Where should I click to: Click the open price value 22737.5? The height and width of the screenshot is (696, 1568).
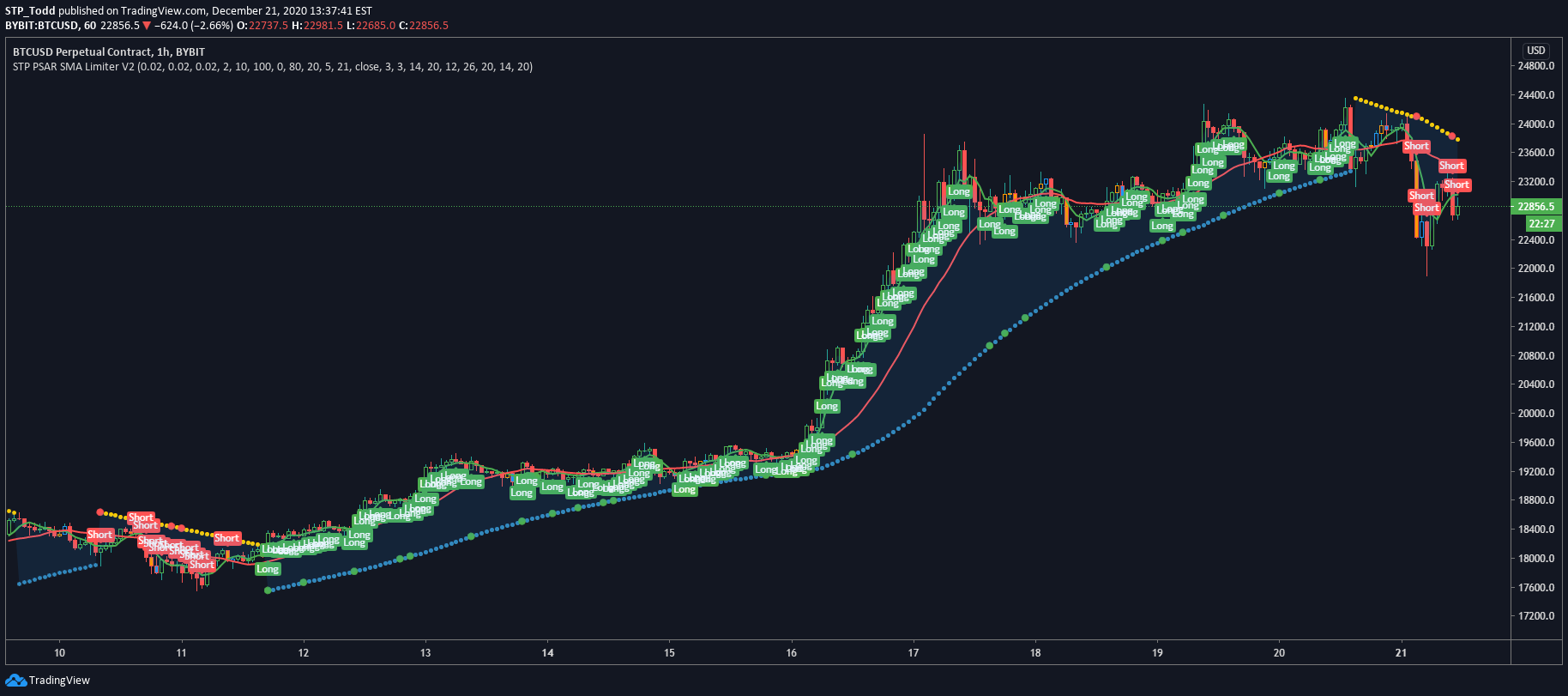point(268,26)
